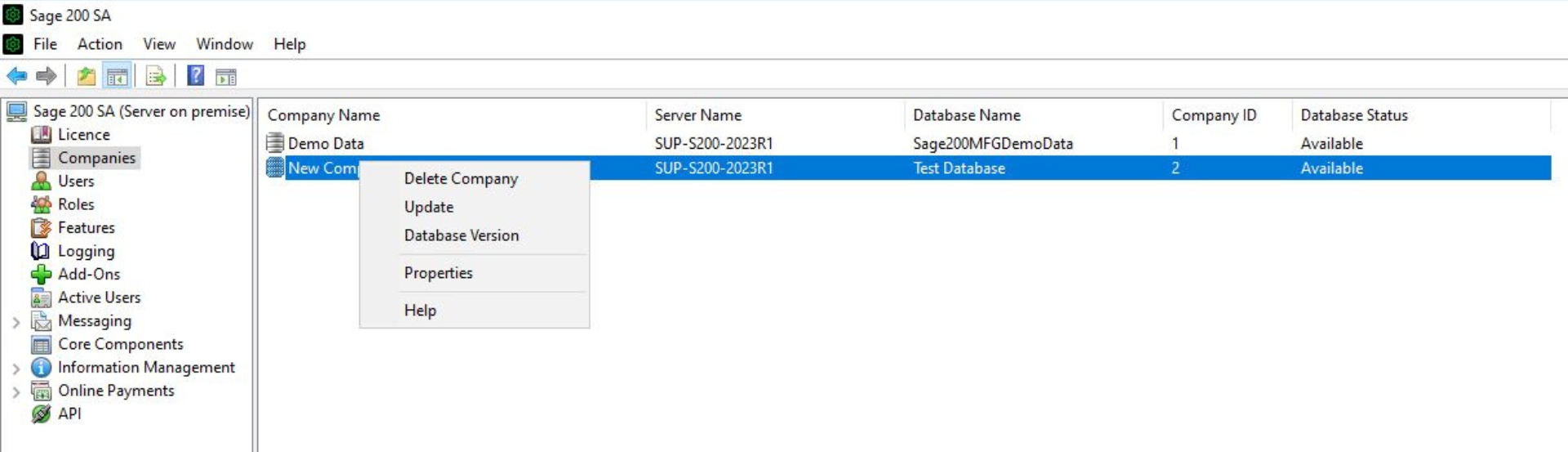This screenshot has width=1568, height=452.
Task: Click the Sage 200 SA server root icon
Action: tap(16, 111)
